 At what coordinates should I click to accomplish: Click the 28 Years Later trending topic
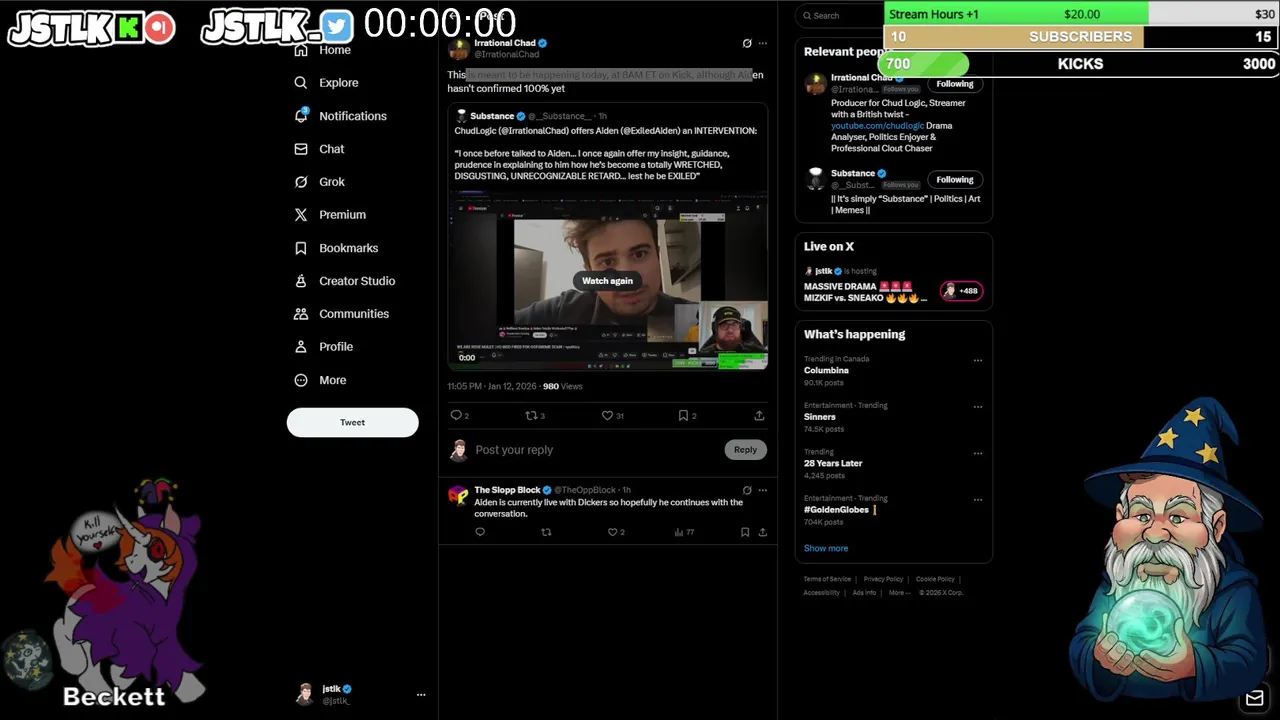pyautogui.click(x=833, y=463)
